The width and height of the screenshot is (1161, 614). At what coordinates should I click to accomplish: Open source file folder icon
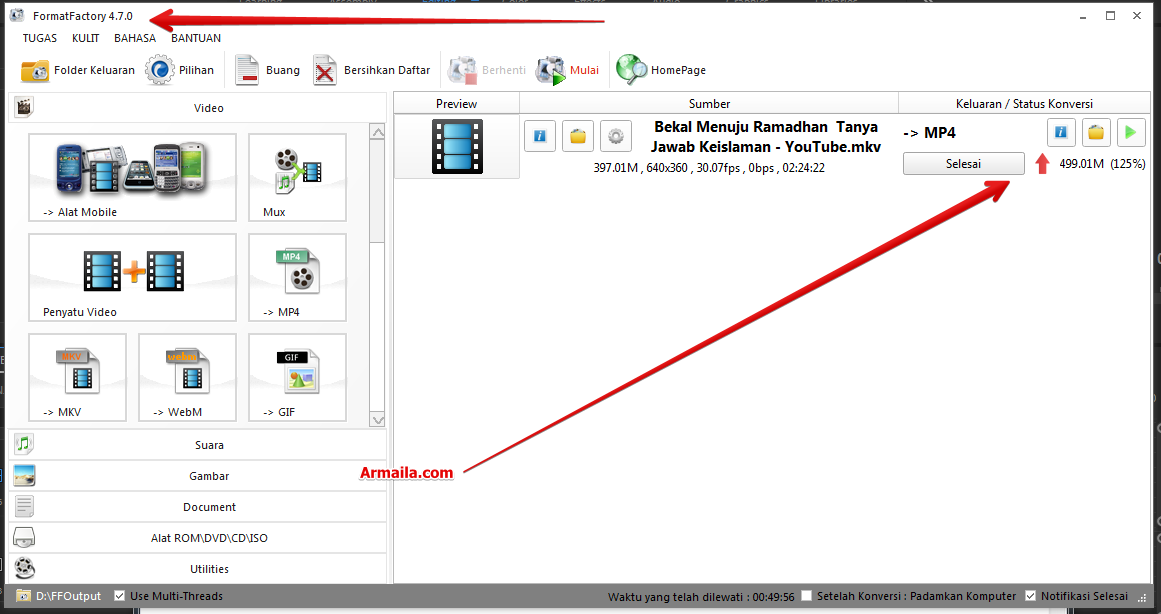click(578, 136)
